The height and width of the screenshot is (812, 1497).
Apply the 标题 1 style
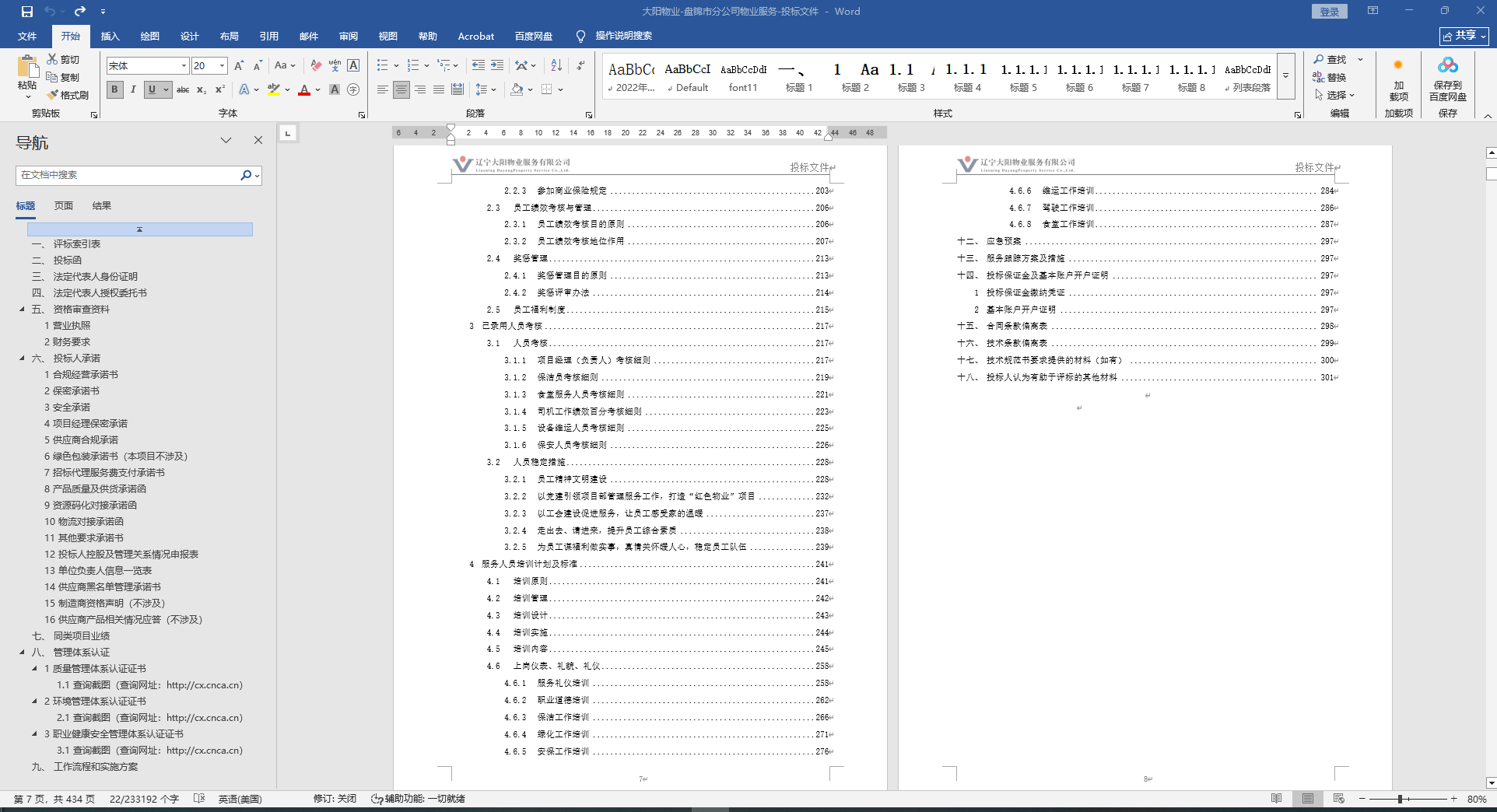coord(799,76)
